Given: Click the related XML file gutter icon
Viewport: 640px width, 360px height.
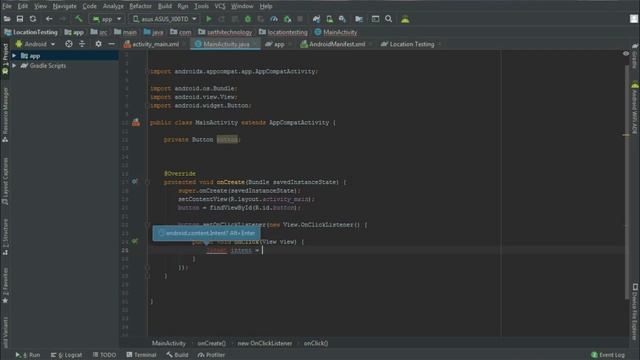Looking at the screenshot, I should click(x=136, y=122).
